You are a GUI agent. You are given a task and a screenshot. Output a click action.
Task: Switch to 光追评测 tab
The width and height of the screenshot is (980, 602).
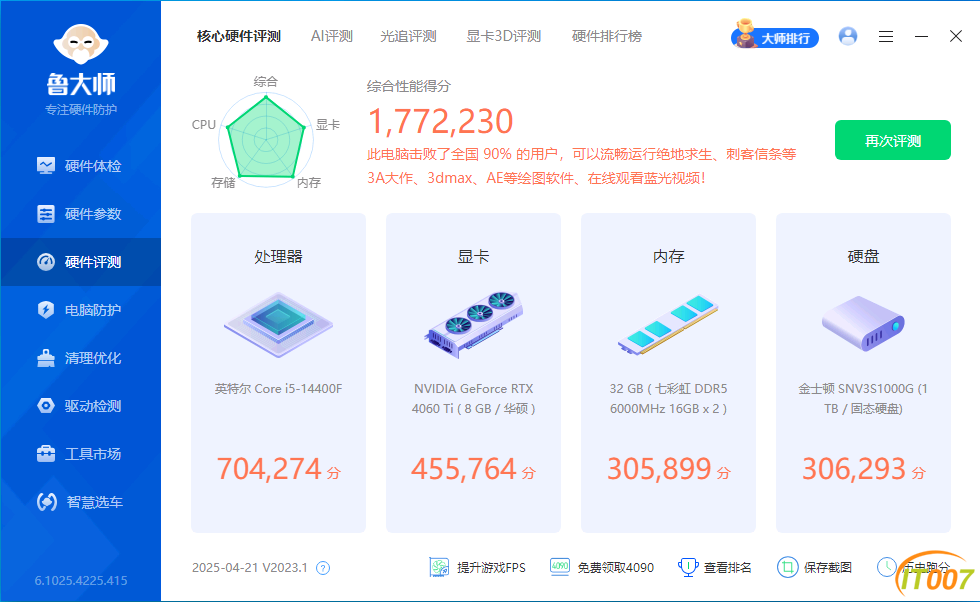pos(408,36)
